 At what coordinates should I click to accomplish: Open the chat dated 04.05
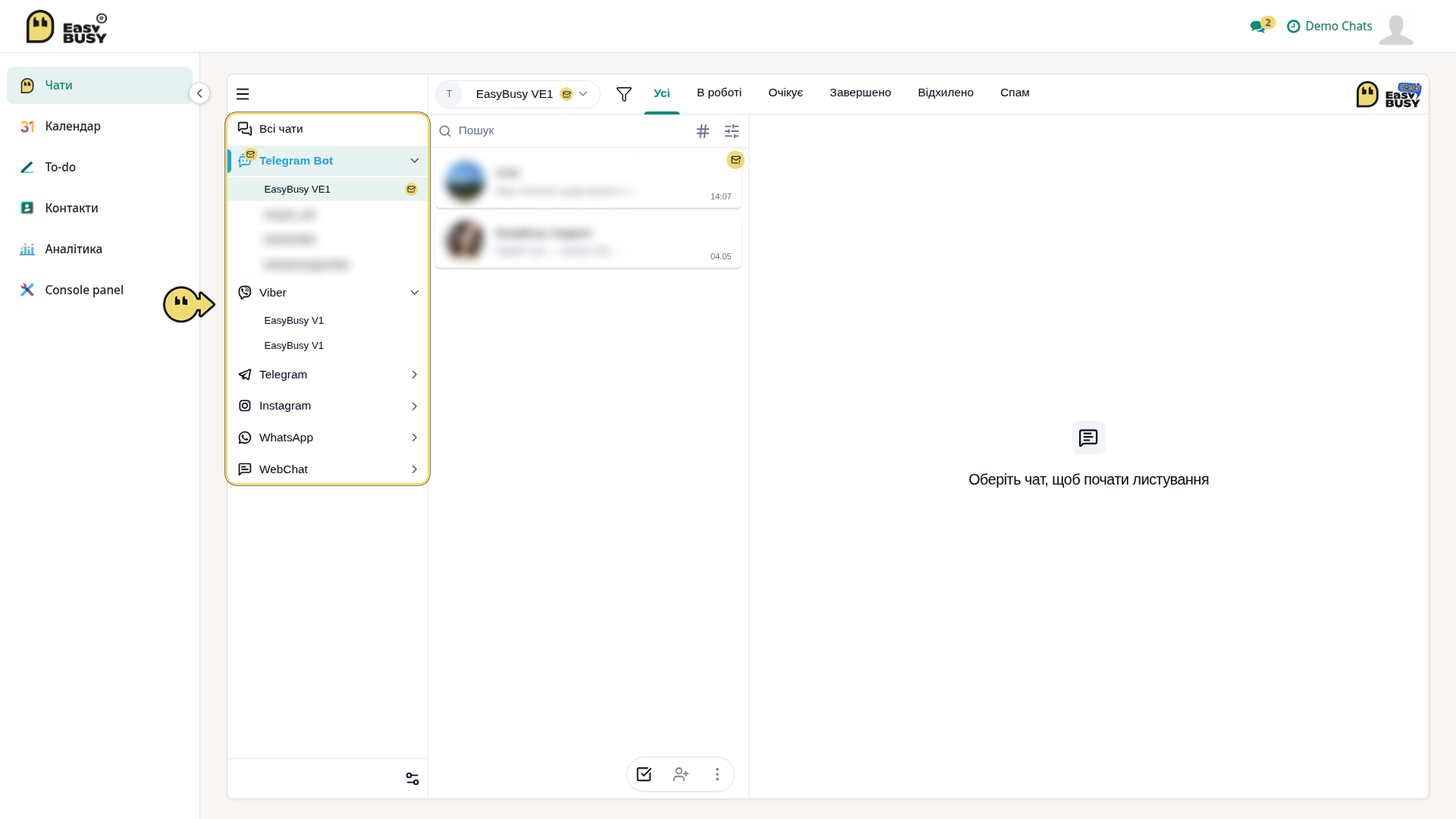(588, 242)
